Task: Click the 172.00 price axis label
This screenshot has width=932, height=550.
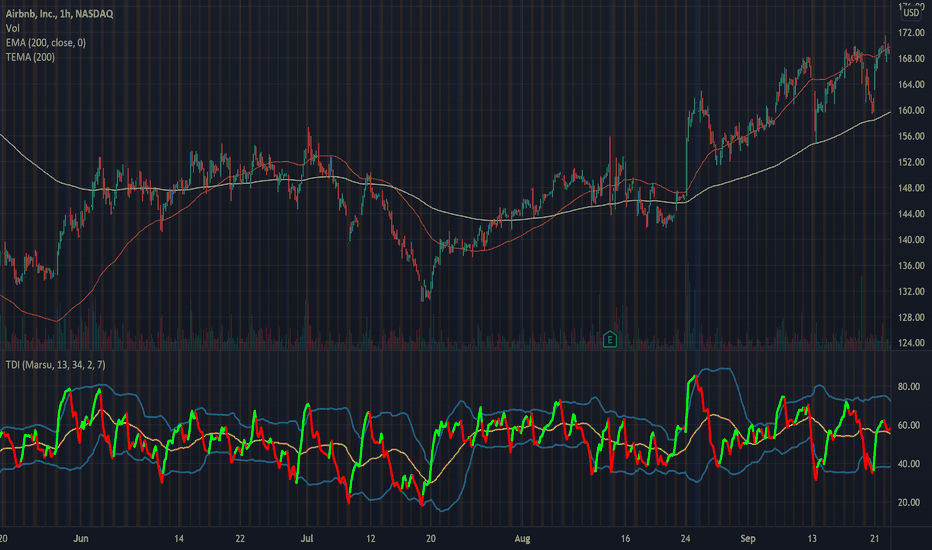Action: tap(911, 33)
